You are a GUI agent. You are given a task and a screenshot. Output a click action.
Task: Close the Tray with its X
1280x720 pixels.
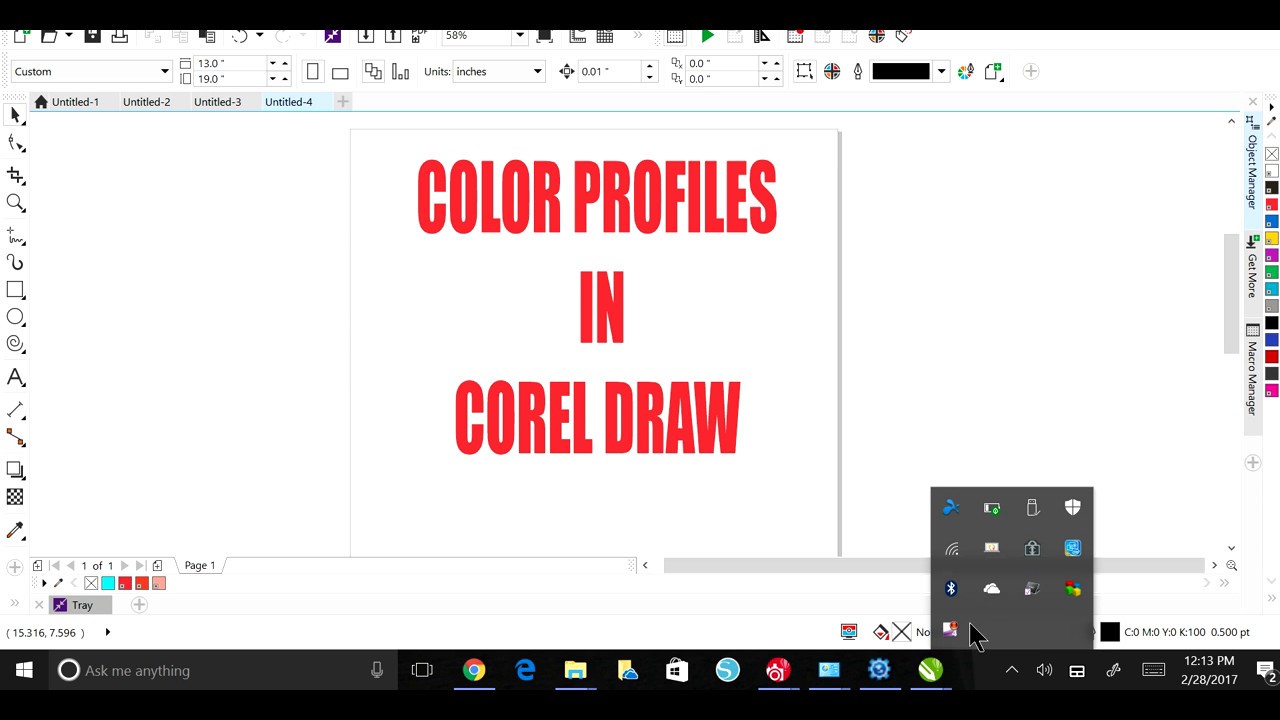coord(38,605)
